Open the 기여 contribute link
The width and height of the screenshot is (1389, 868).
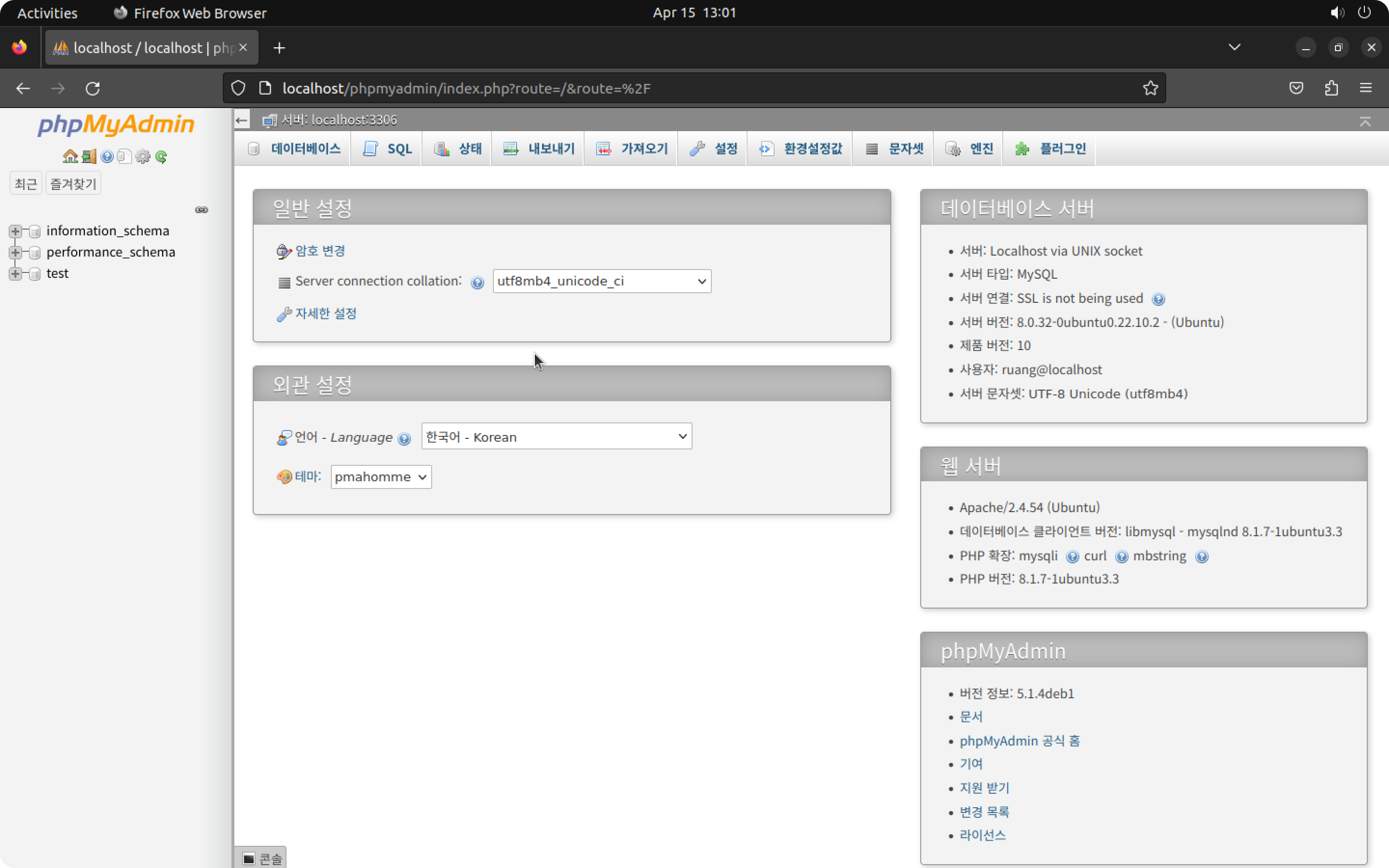point(971,764)
